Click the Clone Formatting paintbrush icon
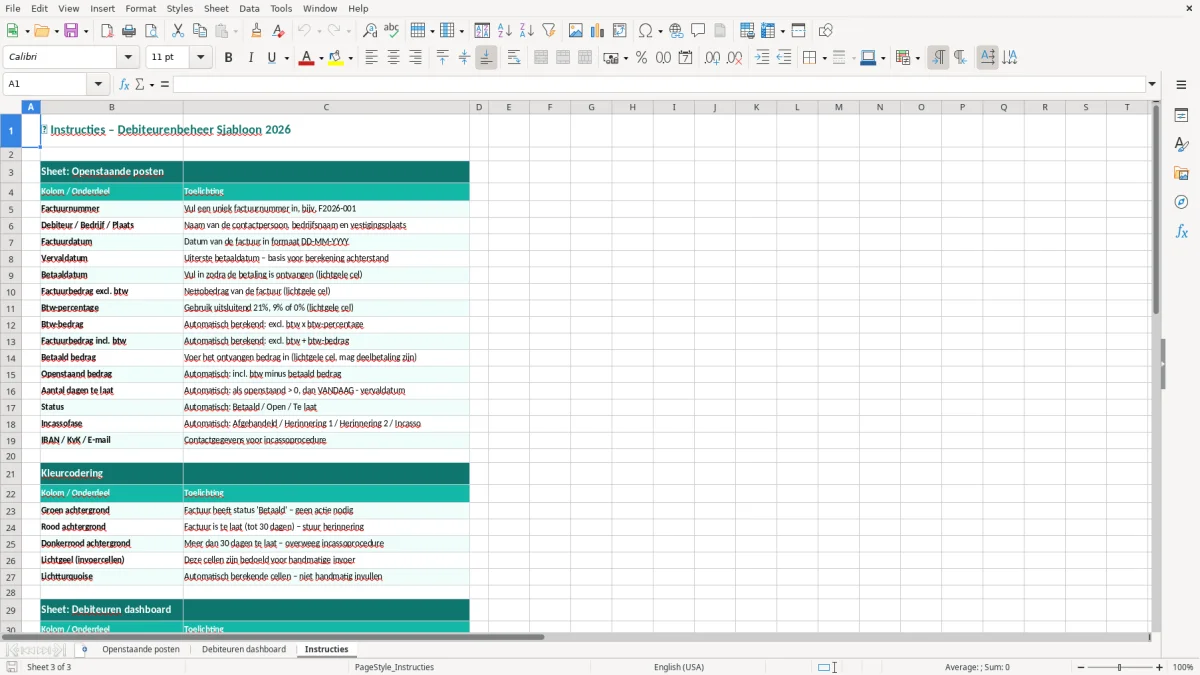The width and height of the screenshot is (1200, 675). tap(257, 31)
